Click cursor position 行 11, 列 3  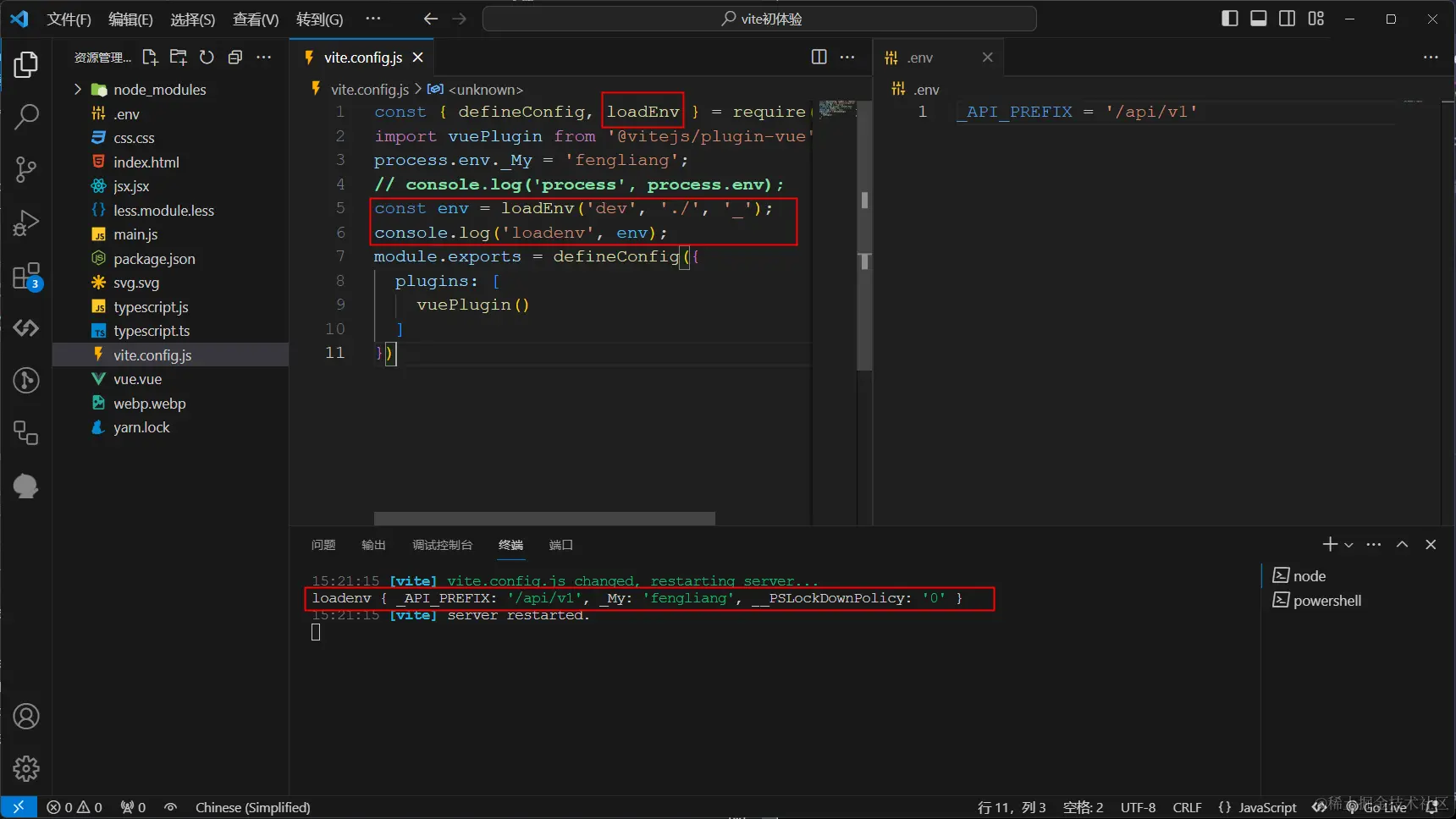[x=1012, y=807]
